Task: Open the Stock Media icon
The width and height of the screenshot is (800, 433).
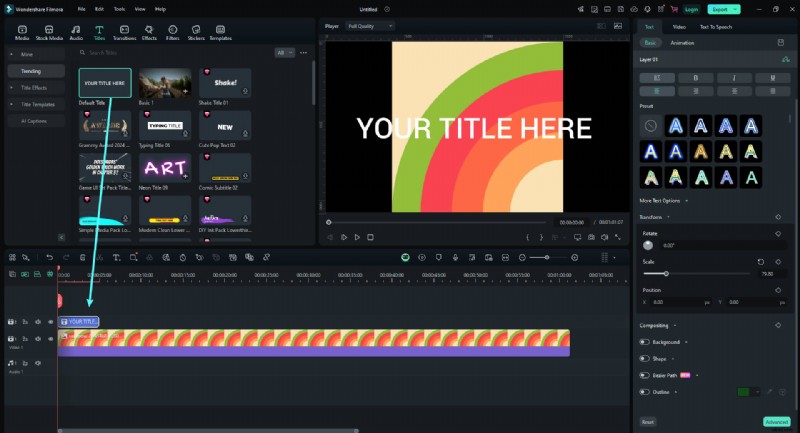Action: [x=48, y=32]
